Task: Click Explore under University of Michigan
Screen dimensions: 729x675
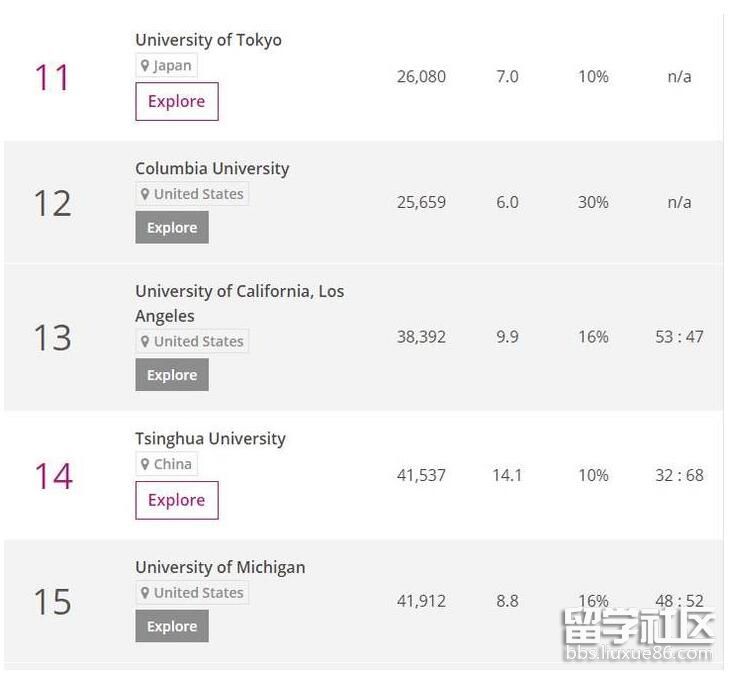Action: pos(172,626)
